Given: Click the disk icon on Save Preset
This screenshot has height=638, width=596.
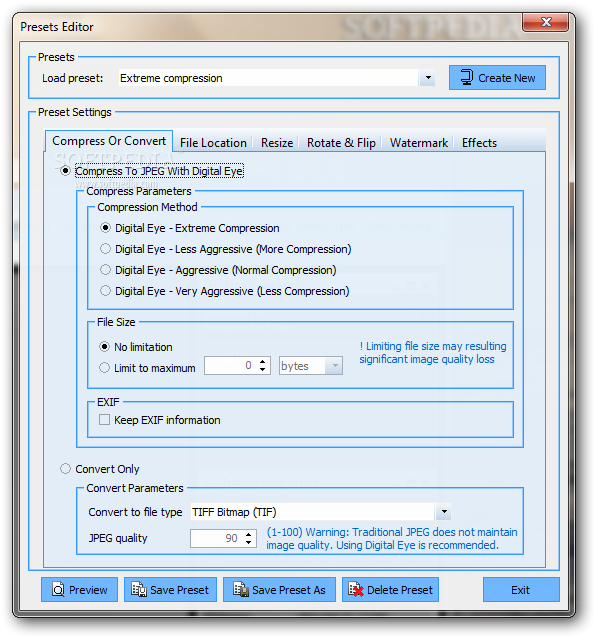Looking at the screenshot, I should pos(139,590).
